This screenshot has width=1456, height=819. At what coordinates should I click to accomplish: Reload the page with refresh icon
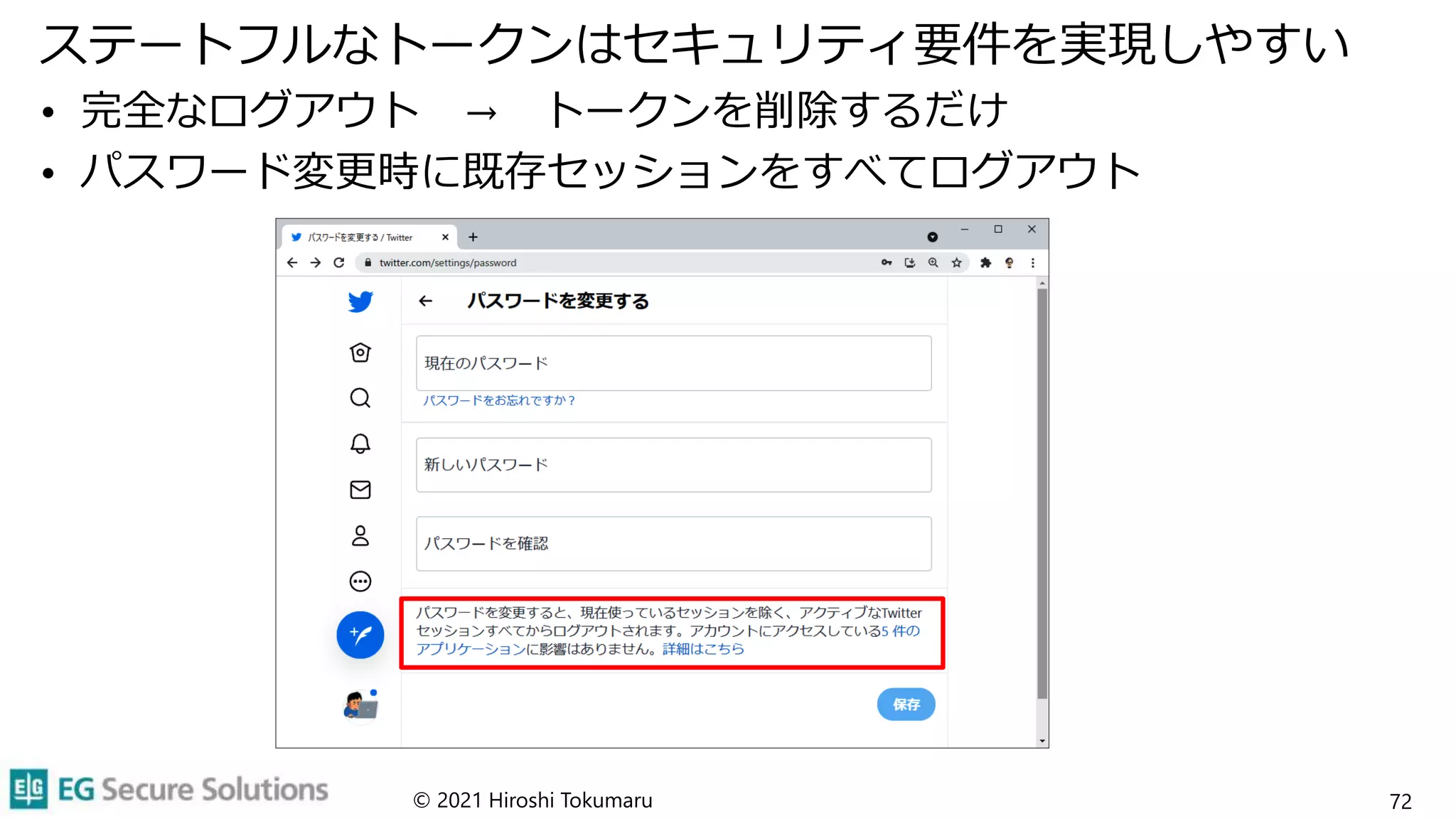coord(339,262)
